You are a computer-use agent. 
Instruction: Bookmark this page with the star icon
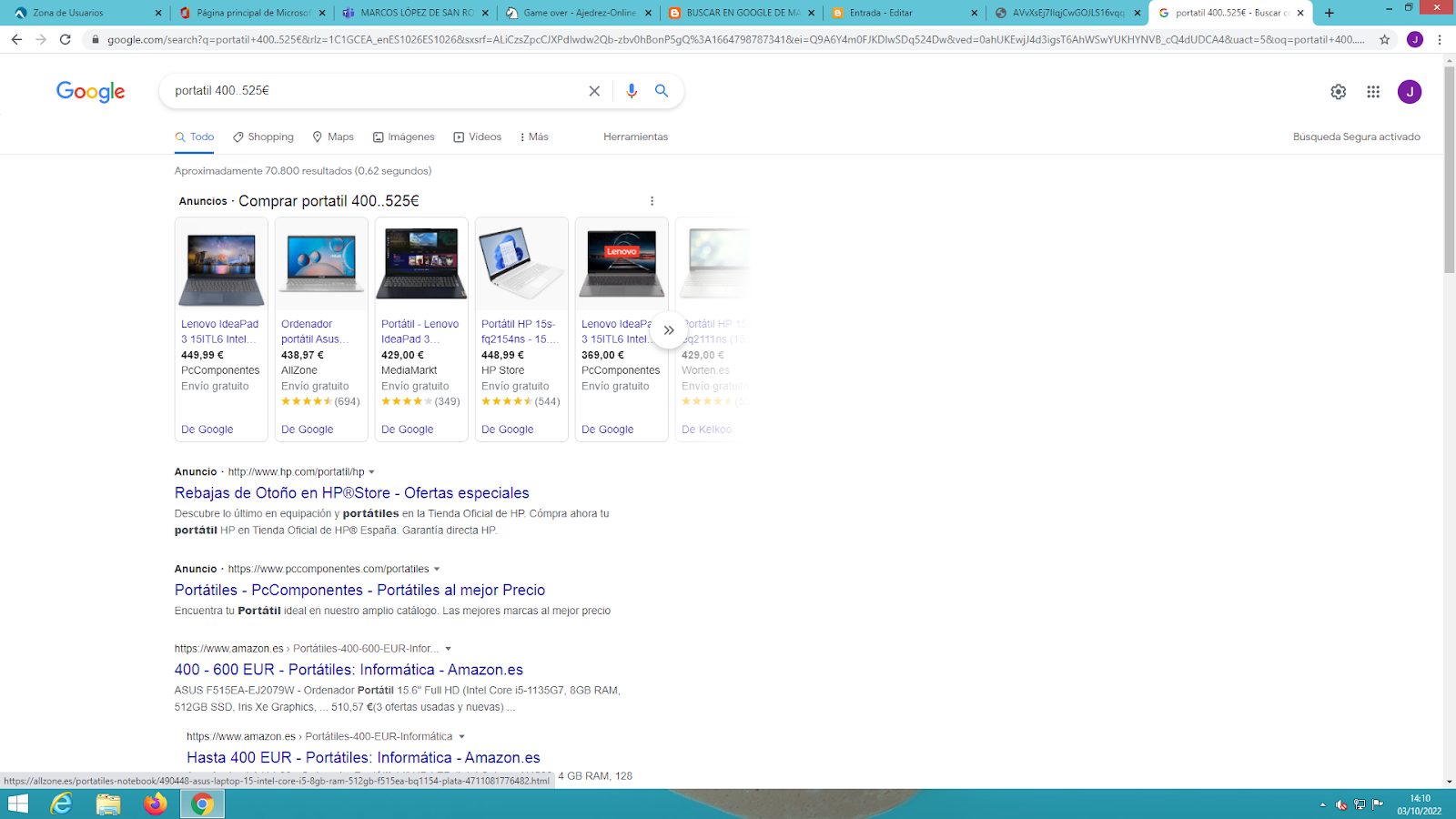1384,39
